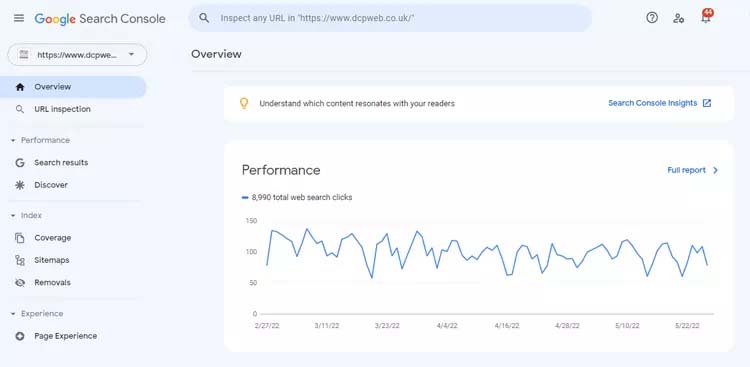Viewport: 750px width, 367px height.
Task: Click the Performance card heading
Action: [281, 170]
